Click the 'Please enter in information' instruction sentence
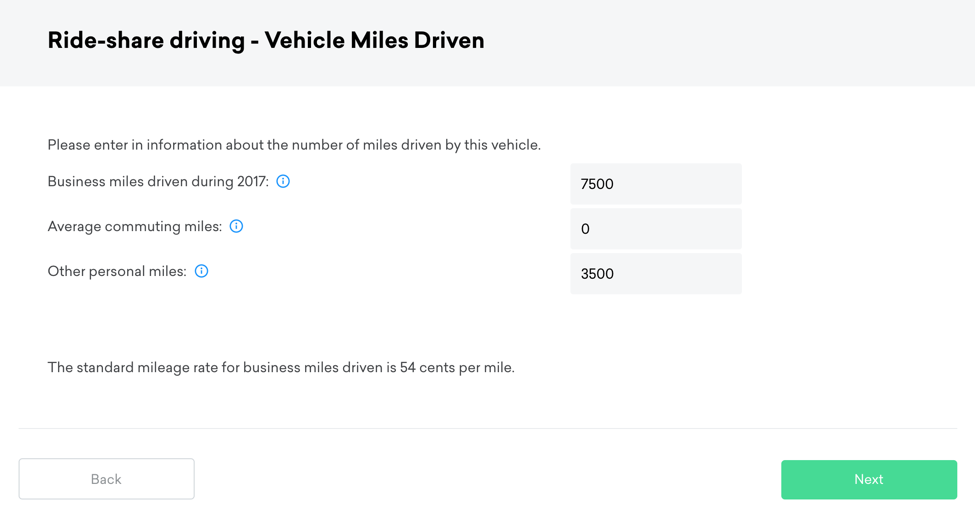Screen dimensions: 975x508 pos(294,145)
